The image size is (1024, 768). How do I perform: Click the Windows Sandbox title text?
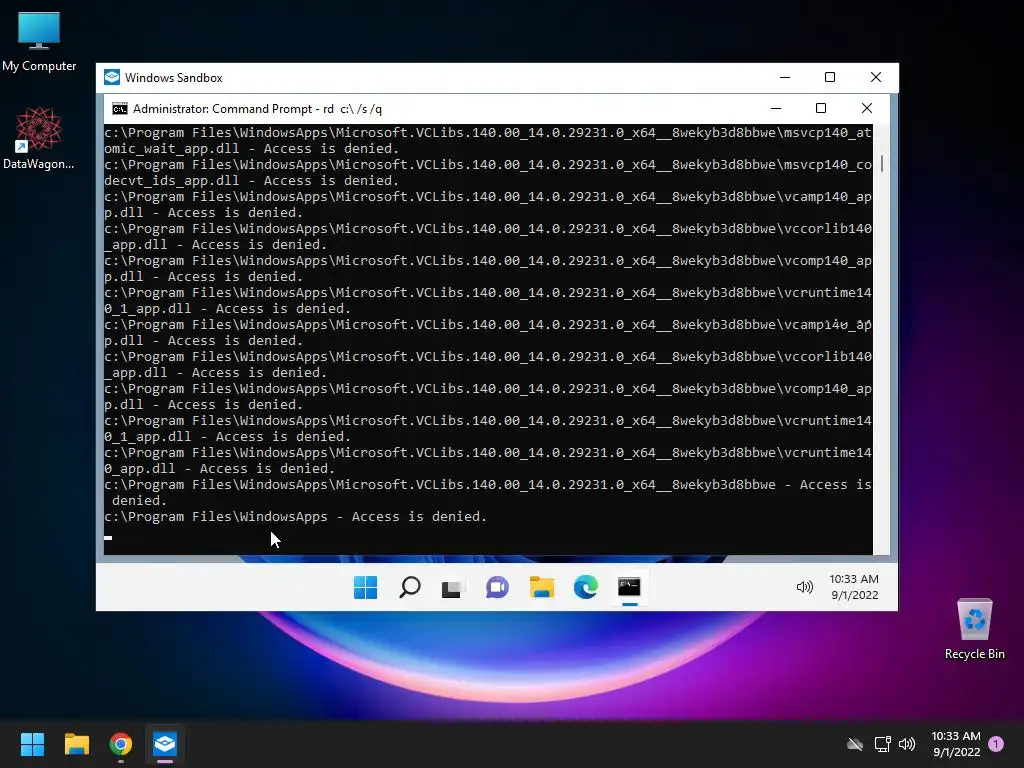(174, 78)
